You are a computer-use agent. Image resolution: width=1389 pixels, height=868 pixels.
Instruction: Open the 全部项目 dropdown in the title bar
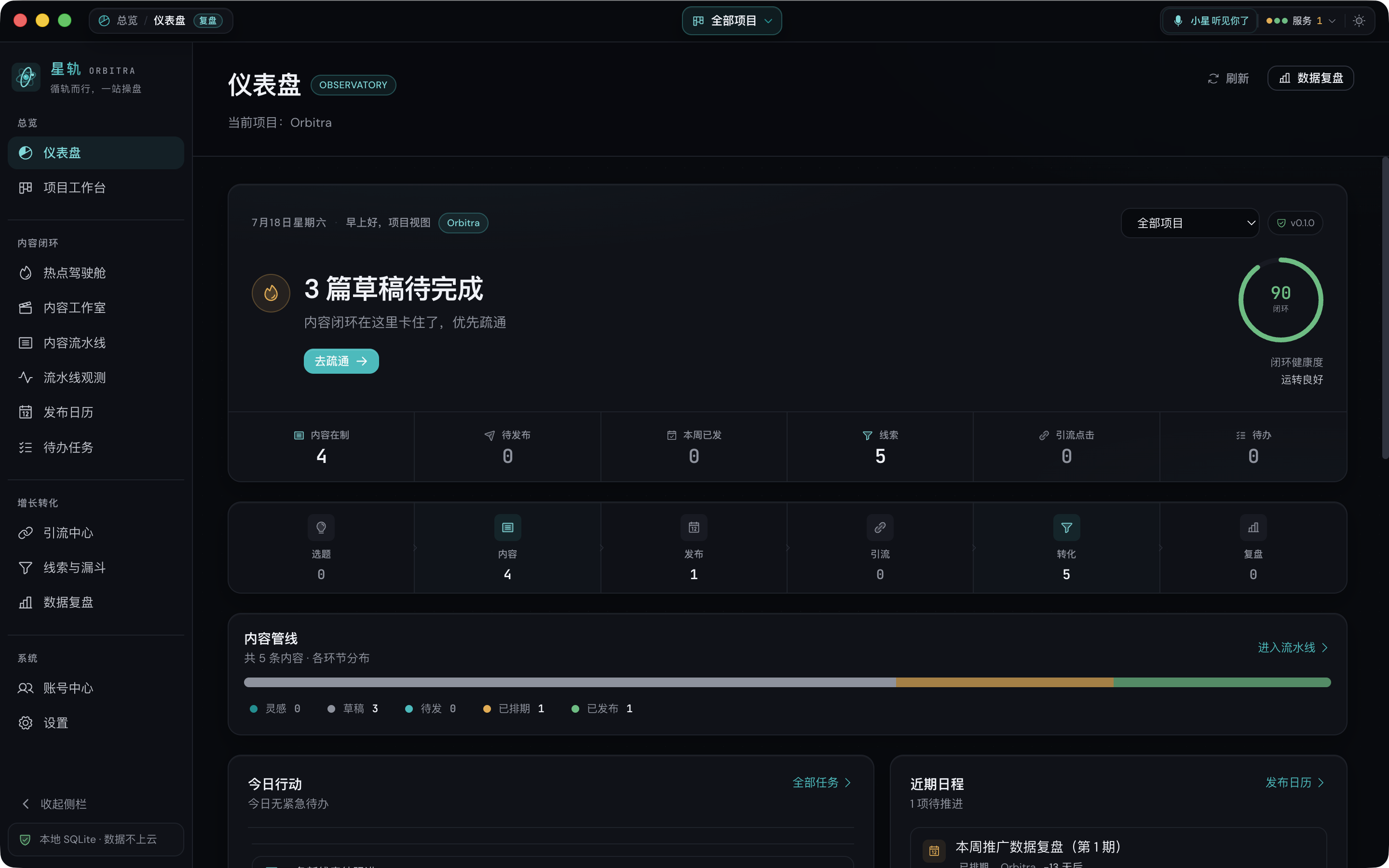(x=732, y=21)
